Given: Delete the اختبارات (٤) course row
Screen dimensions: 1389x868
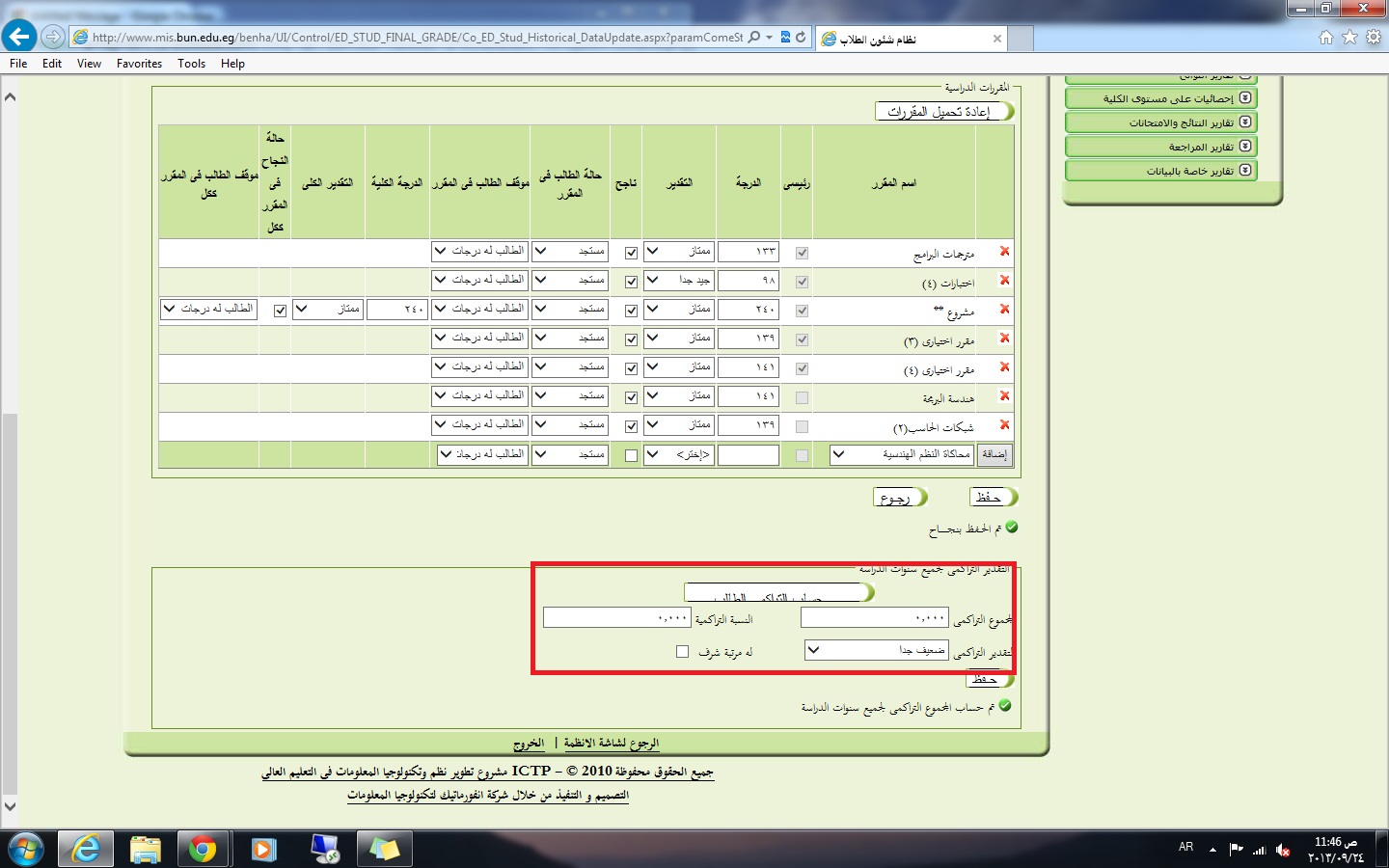Looking at the screenshot, I should click(1004, 280).
